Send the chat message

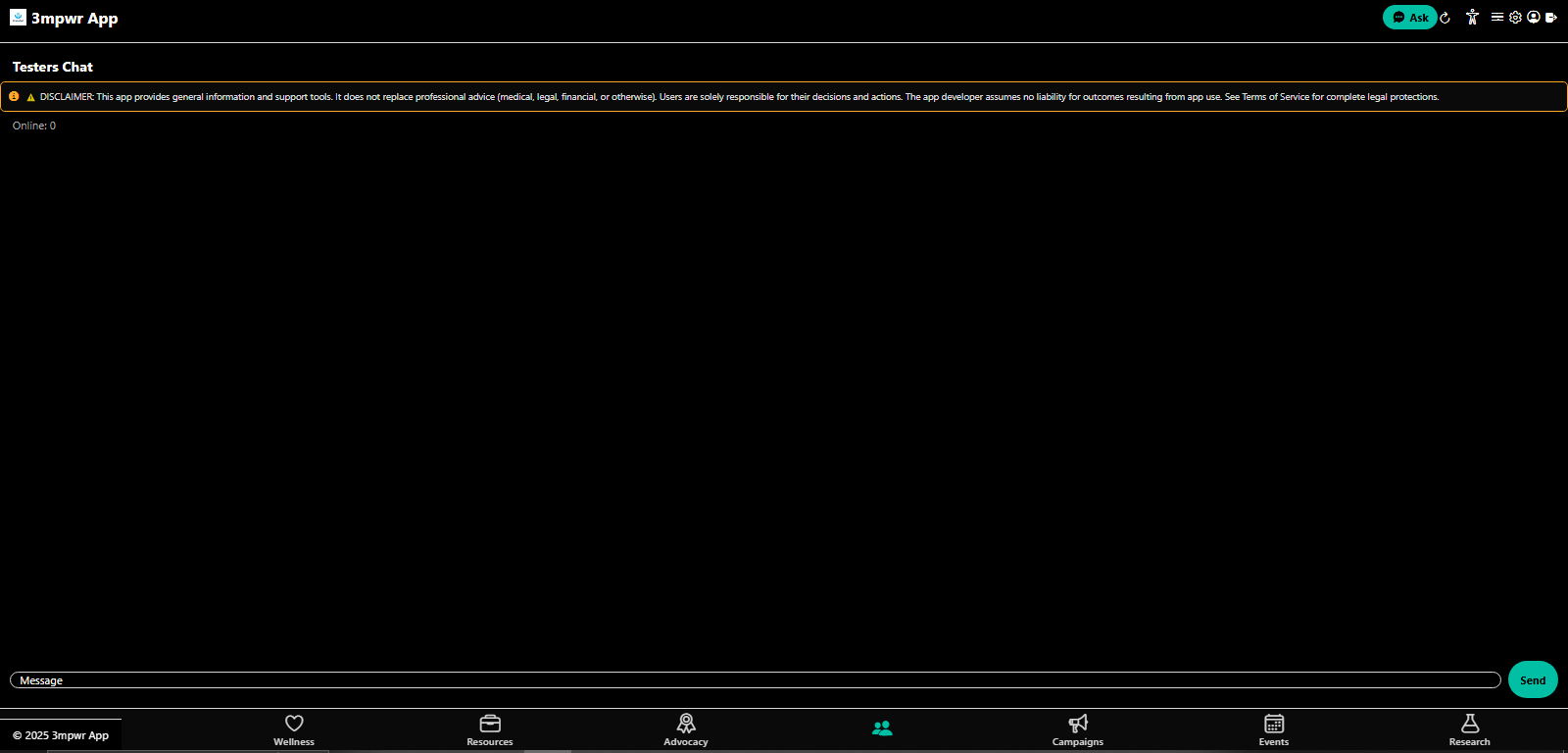tap(1533, 679)
